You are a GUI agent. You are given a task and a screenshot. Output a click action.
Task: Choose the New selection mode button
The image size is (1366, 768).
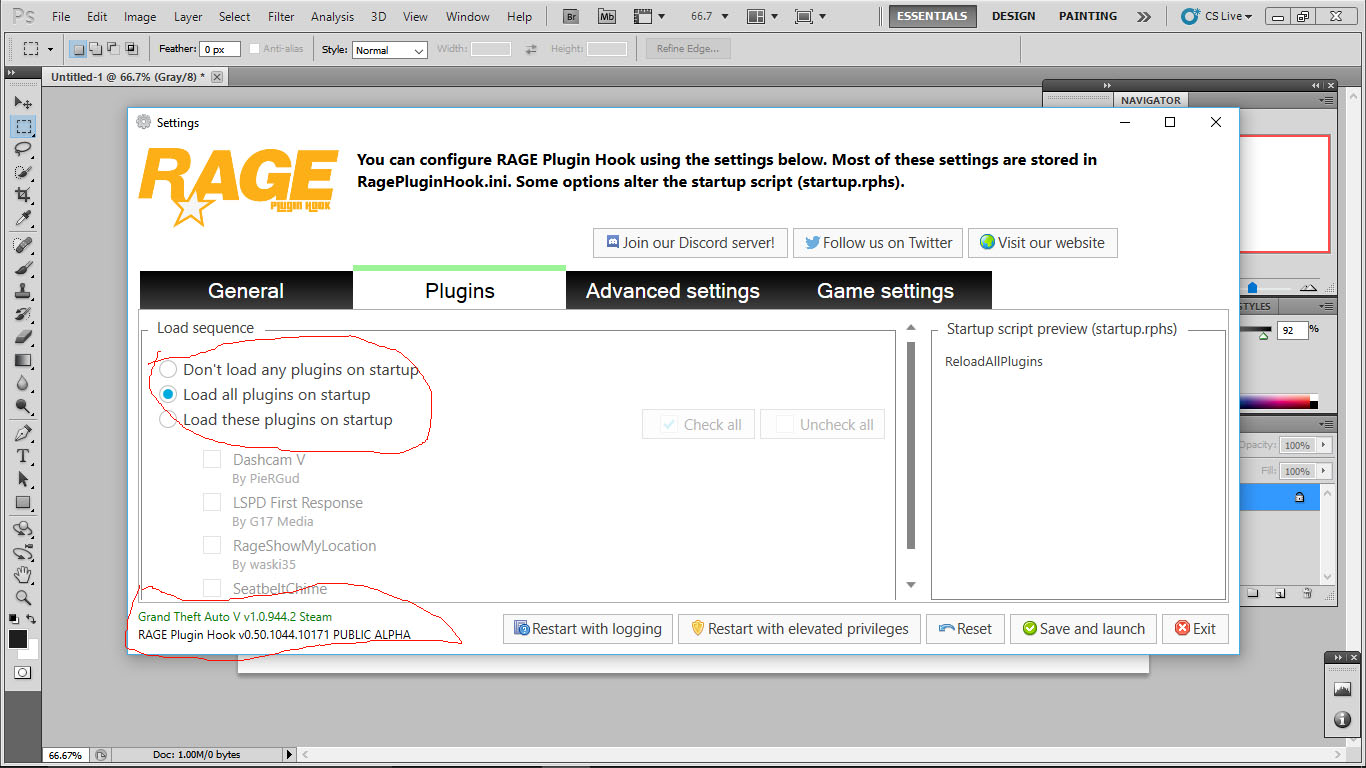[78, 49]
